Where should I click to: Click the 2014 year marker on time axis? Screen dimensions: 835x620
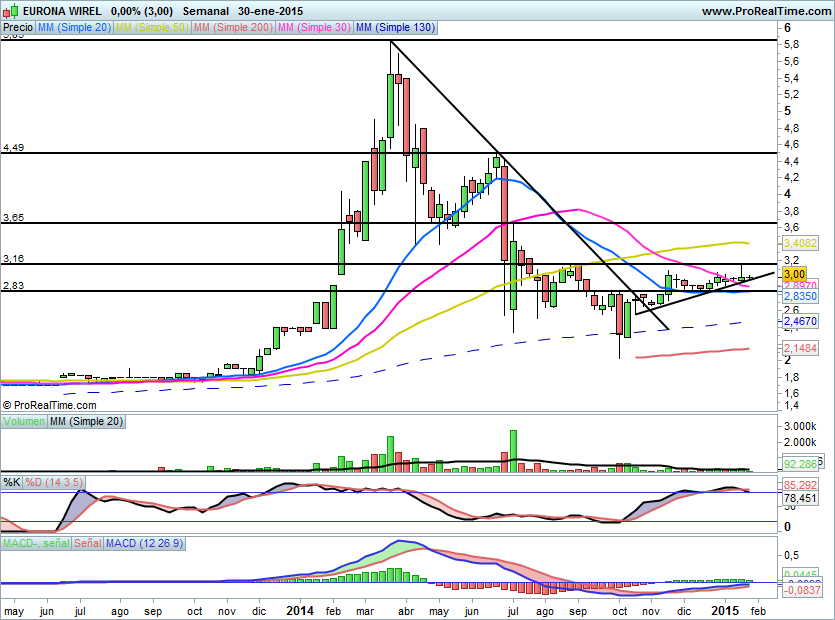point(300,611)
